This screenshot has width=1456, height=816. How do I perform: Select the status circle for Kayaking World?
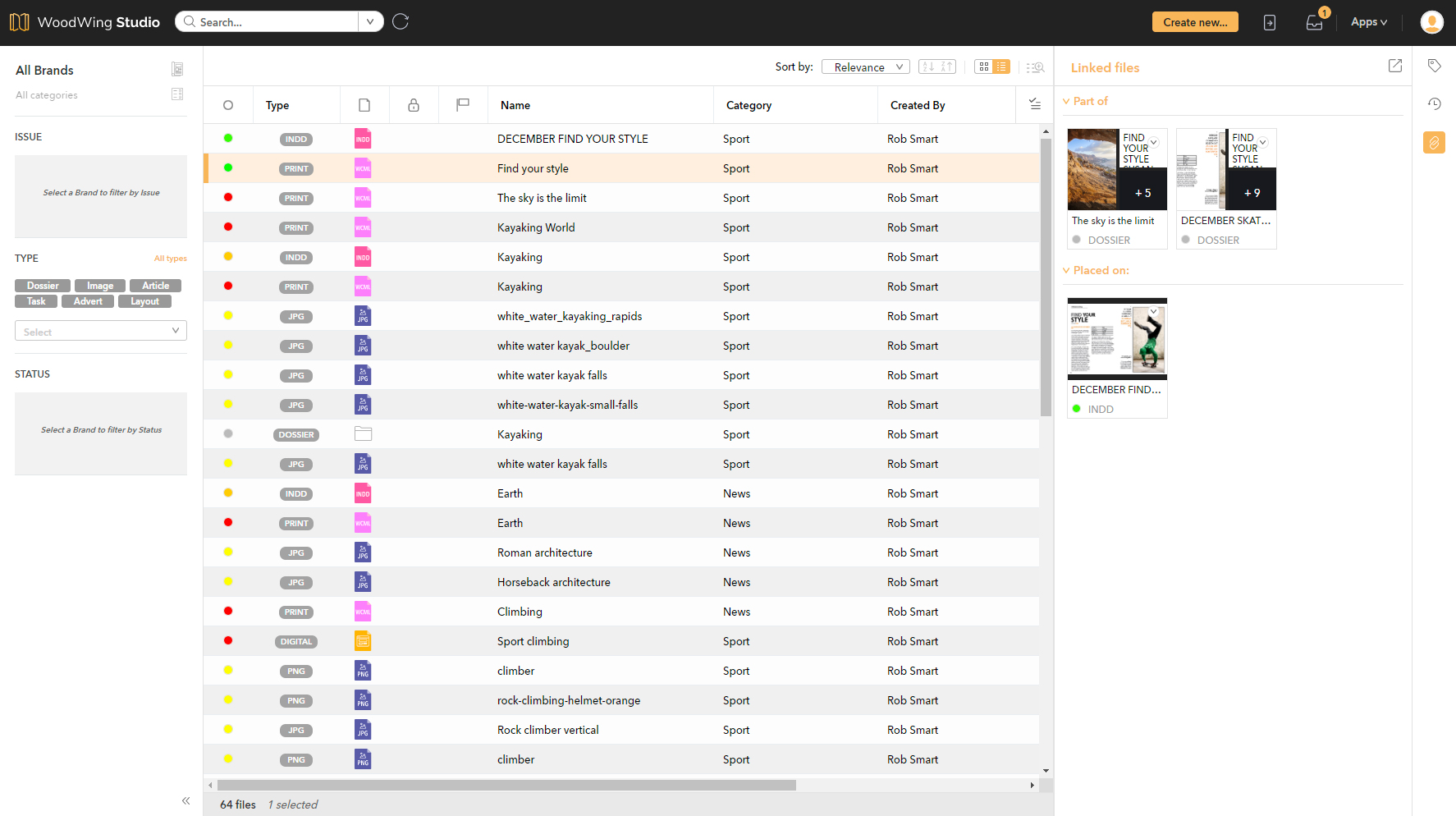(x=228, y=227)
